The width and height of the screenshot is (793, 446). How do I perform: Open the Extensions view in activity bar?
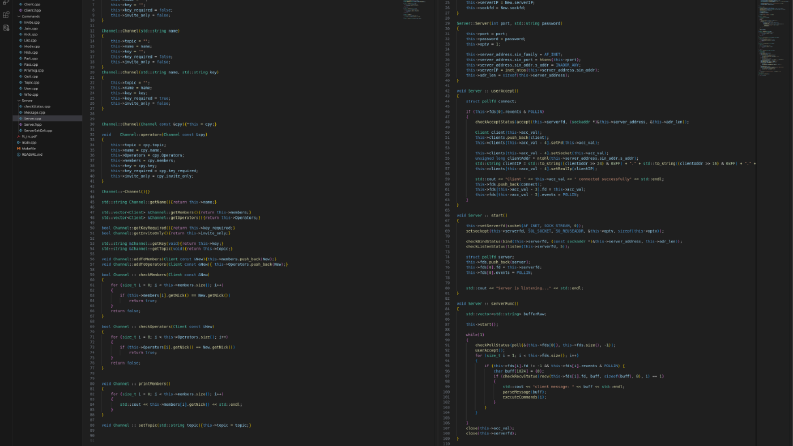(x=6, y=15)
